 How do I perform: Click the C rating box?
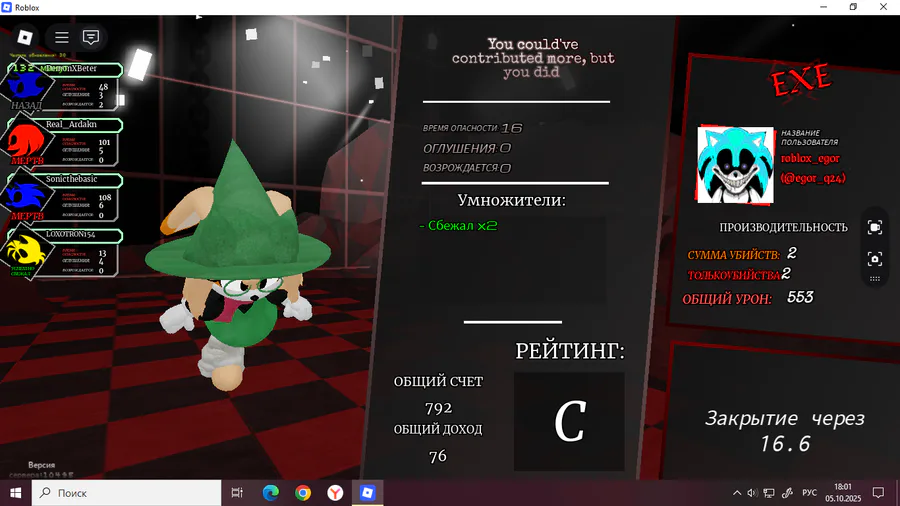click(x=569, y=422)
